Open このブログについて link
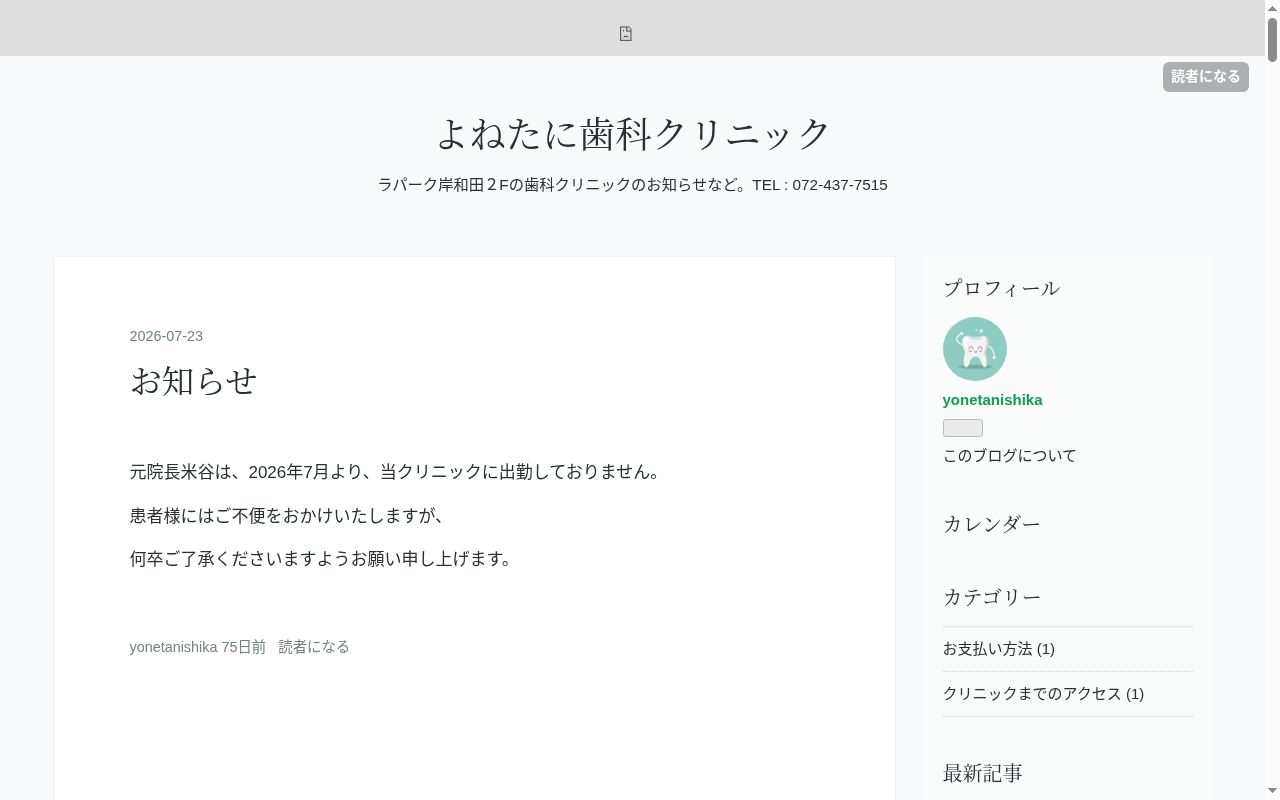The image size is (1280, 800). (x=1009, y=456)
